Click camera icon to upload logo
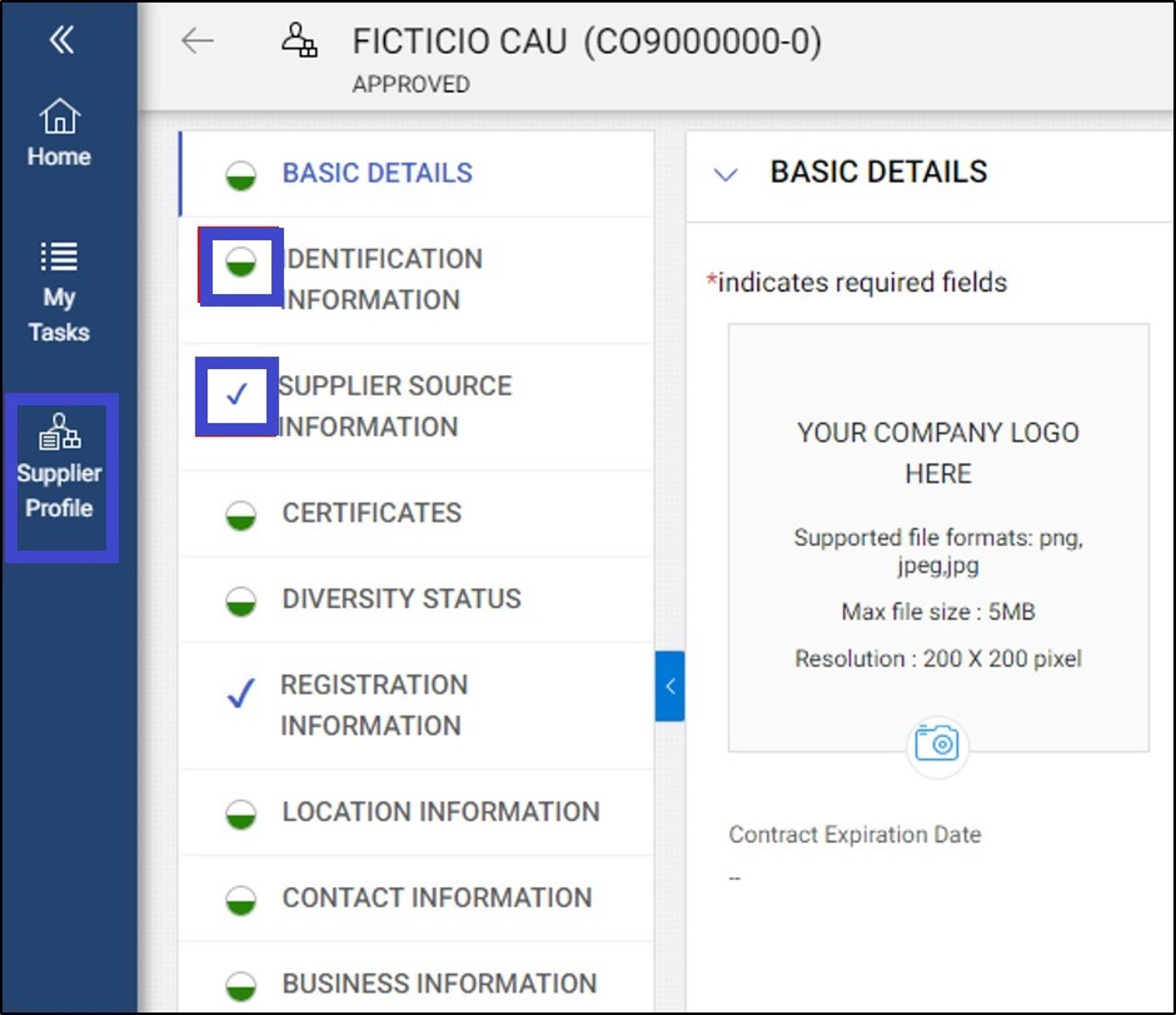1176x1015 pixels. click(x=937, y=744)
